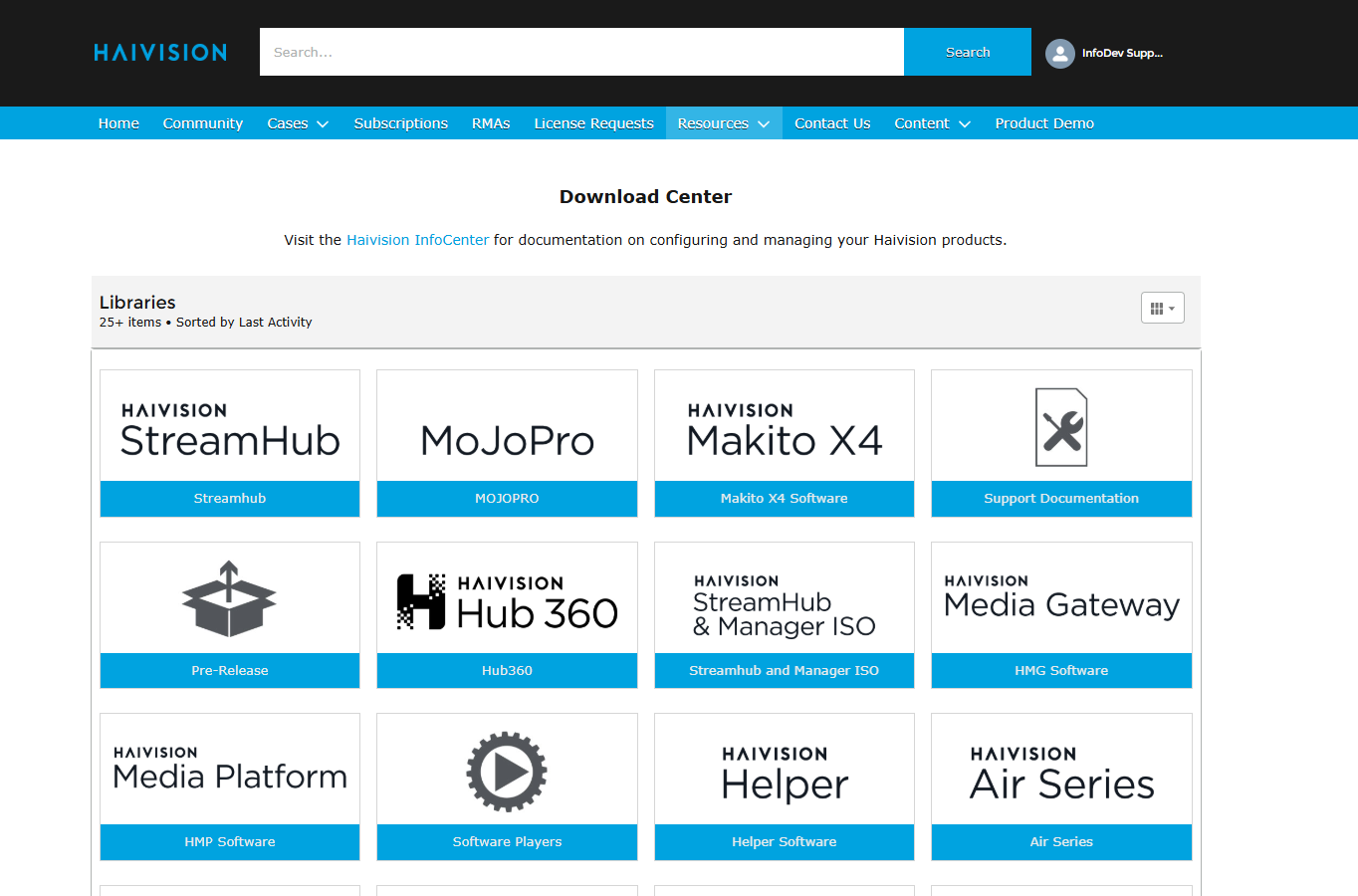
Task: Navigate to the RMAs page
Action: coord(491,123)
